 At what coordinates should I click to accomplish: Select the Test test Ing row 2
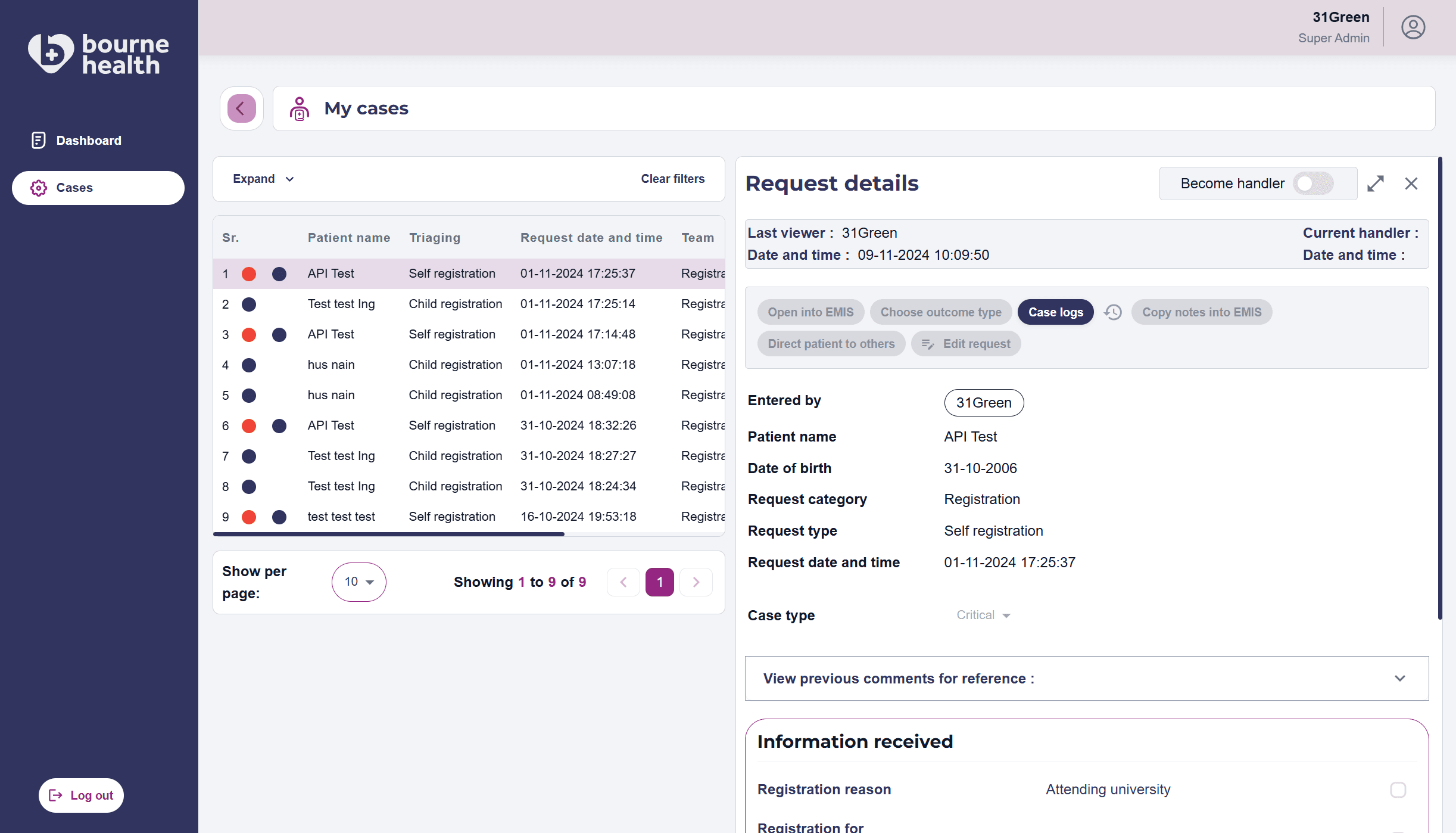pyautogui.click(x=469, y=304)
